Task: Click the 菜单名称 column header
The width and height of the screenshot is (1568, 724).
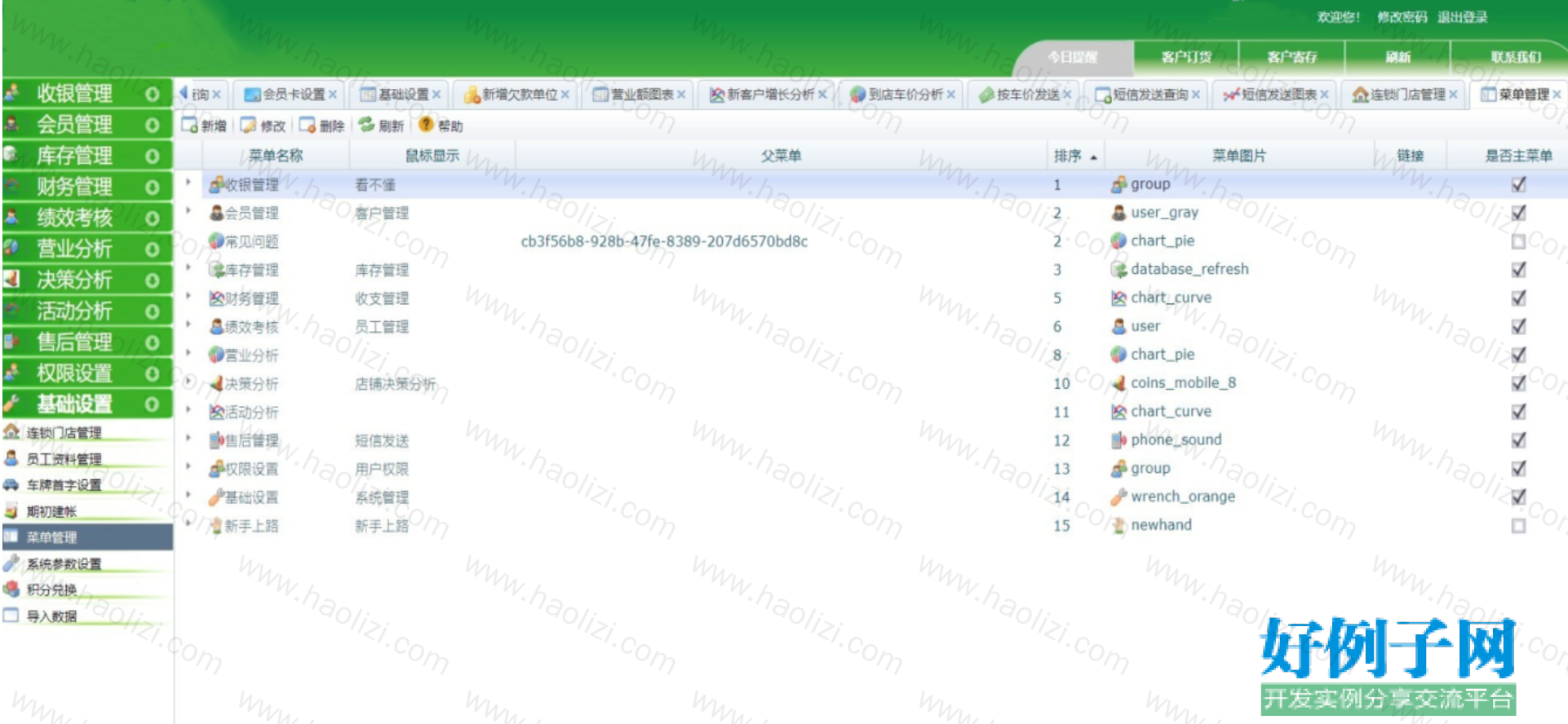Action: [x=276, y=156]
